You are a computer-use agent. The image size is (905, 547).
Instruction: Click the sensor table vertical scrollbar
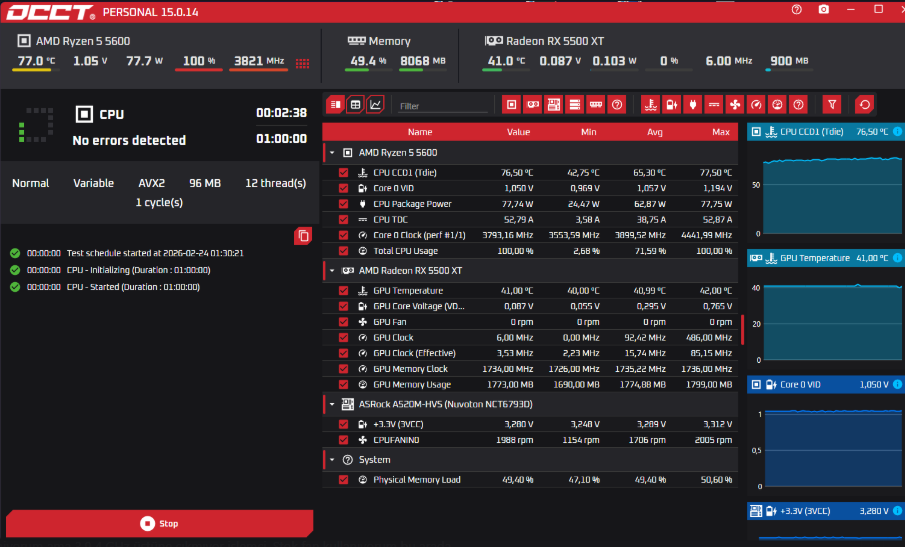[742, 329]
